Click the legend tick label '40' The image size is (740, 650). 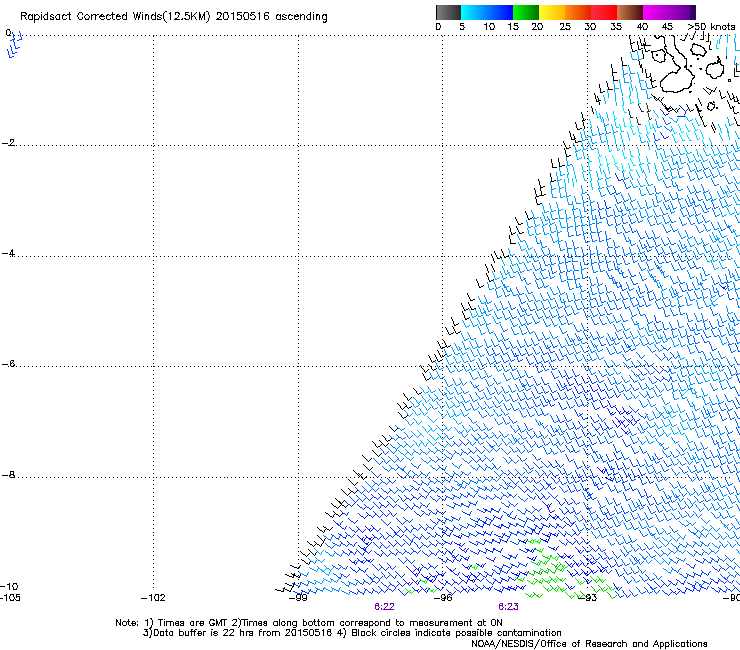[x=642, y=27]
